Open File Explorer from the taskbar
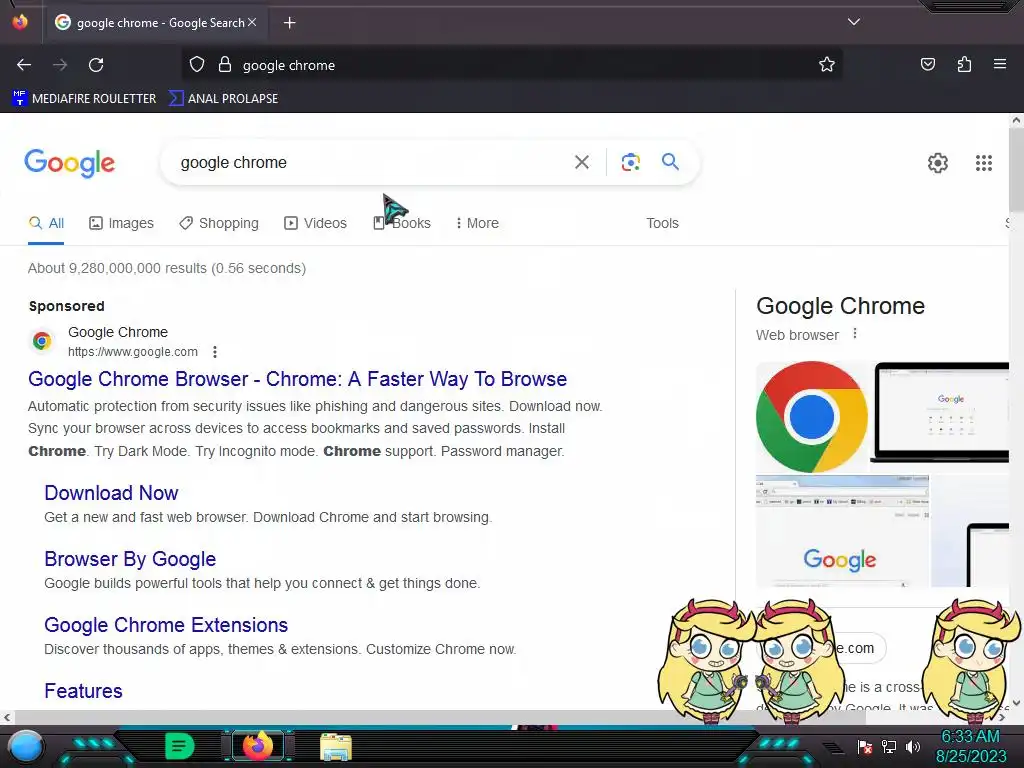Screen dimensions: 1024x768 (x=336, y=746)
